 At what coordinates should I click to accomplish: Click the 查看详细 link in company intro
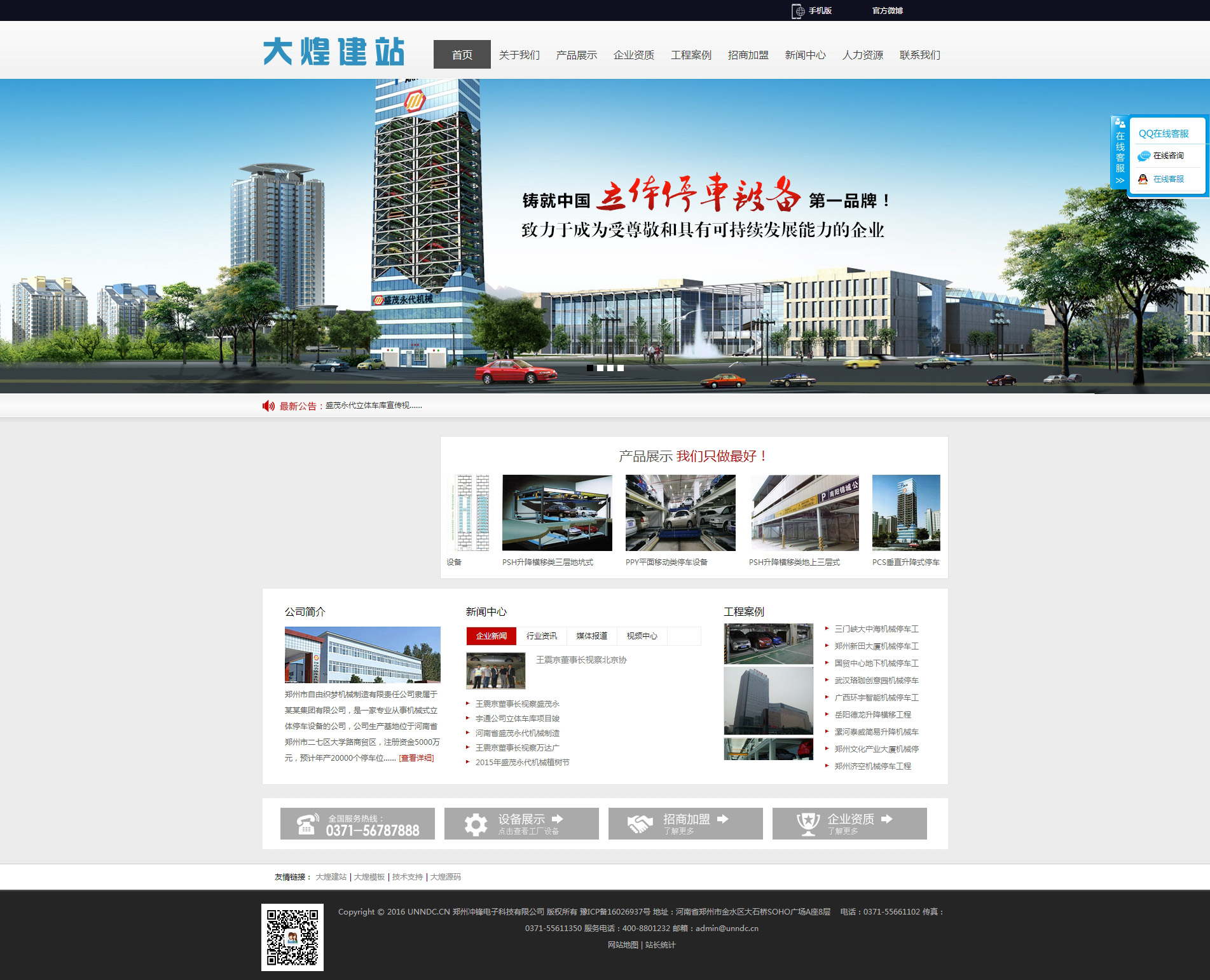(x=416, y=758)
